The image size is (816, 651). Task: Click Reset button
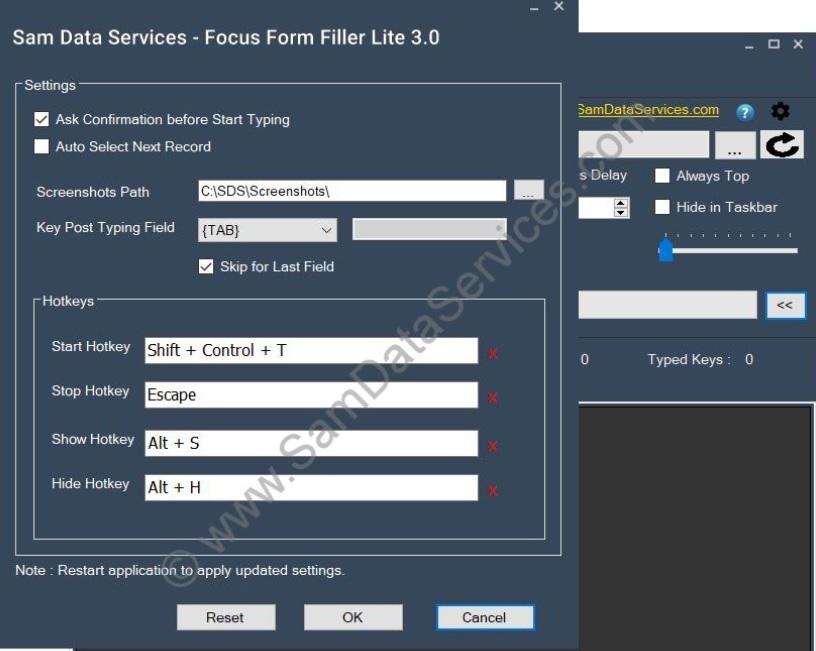tap(226, 617)
